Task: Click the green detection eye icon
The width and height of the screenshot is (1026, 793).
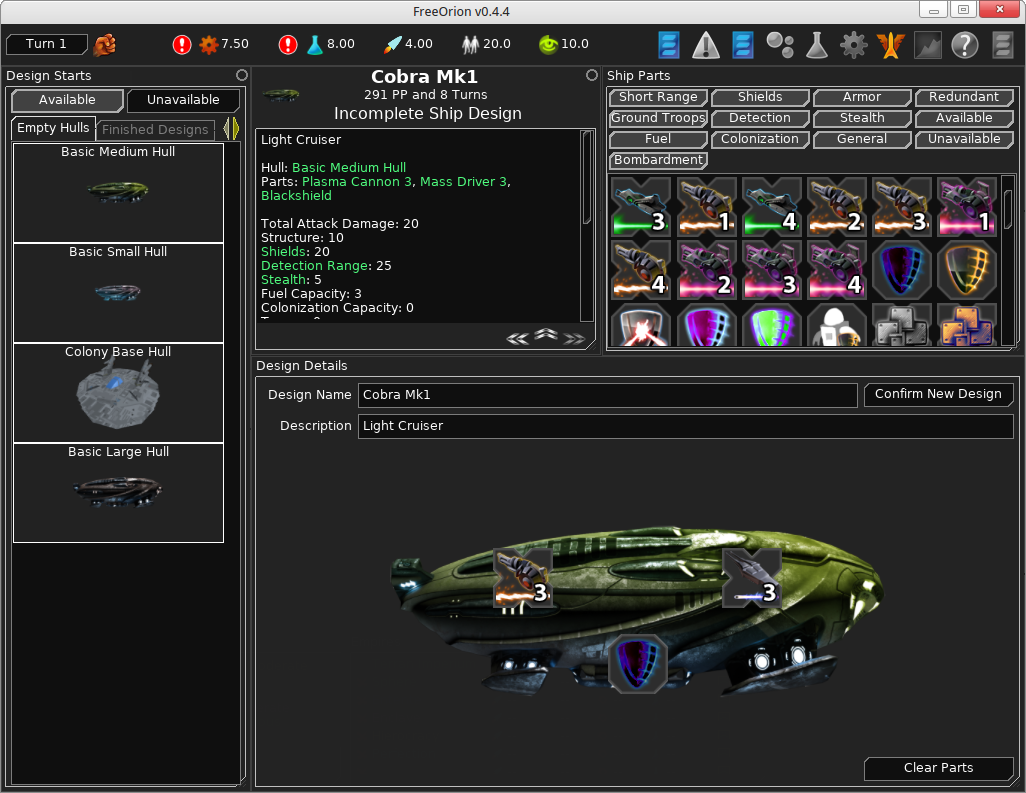Action: [x=548, y=44]
